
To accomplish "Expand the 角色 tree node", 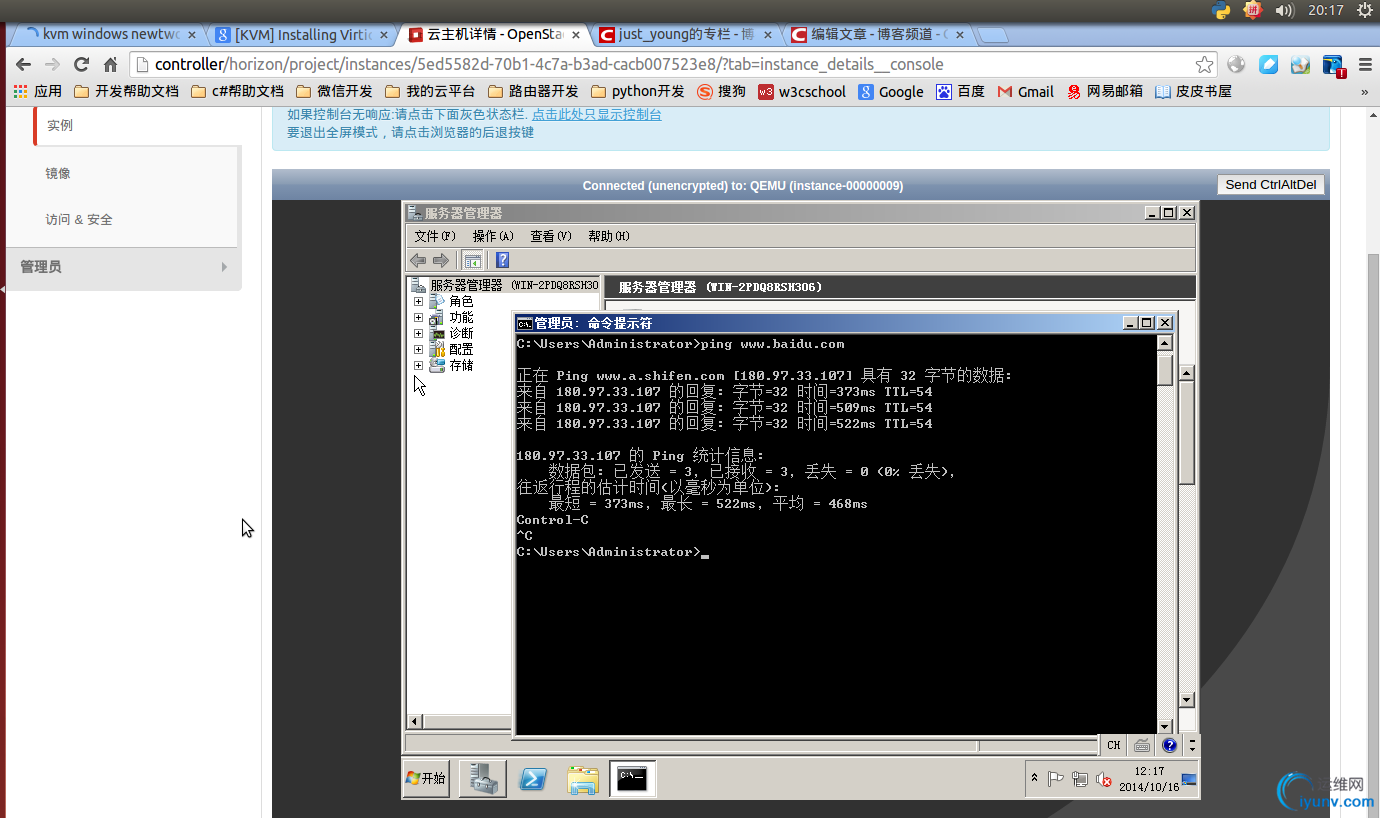I will point(418,301).
